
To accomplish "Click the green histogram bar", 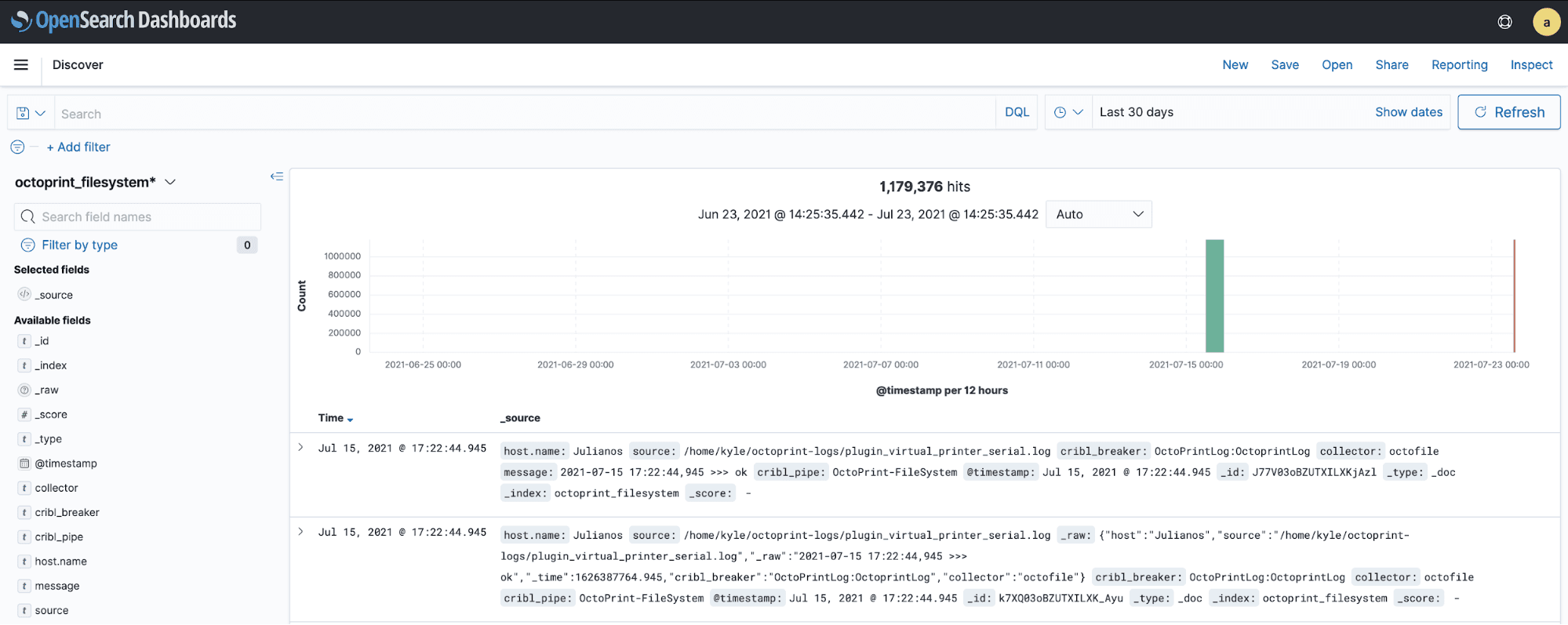I will click(x=1214, y=296).
